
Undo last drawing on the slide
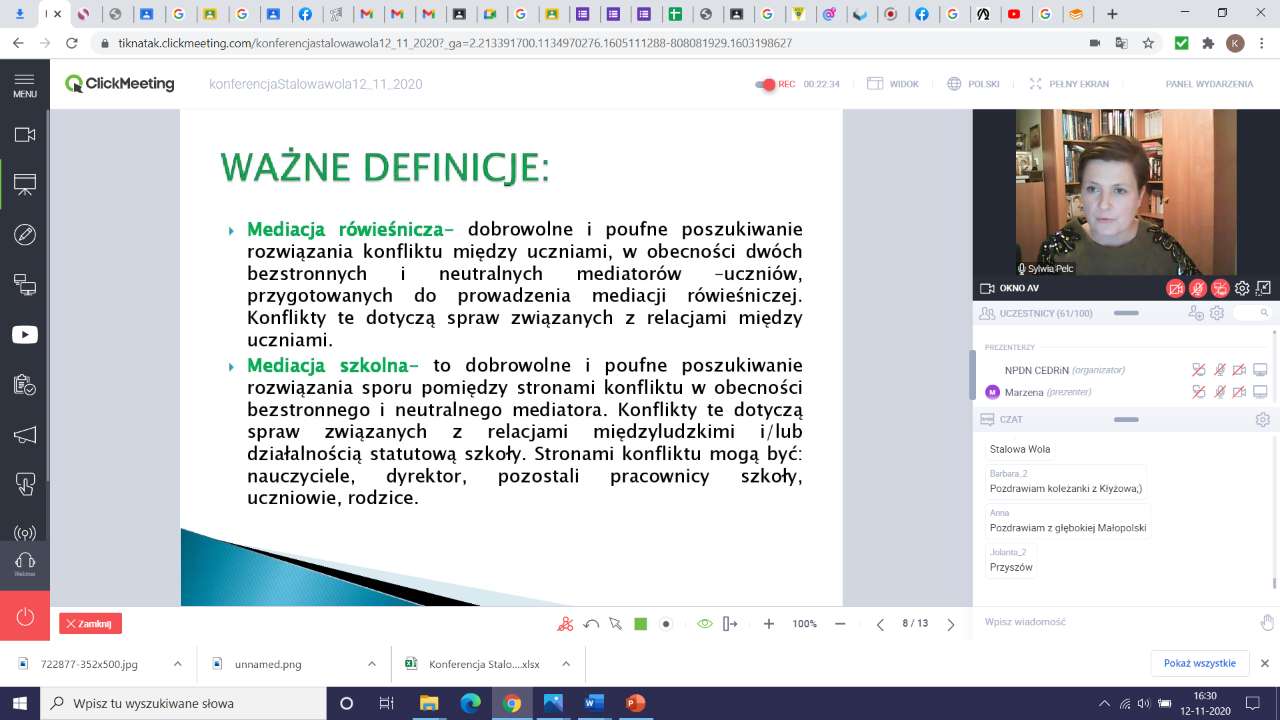[x=591, y=624]
